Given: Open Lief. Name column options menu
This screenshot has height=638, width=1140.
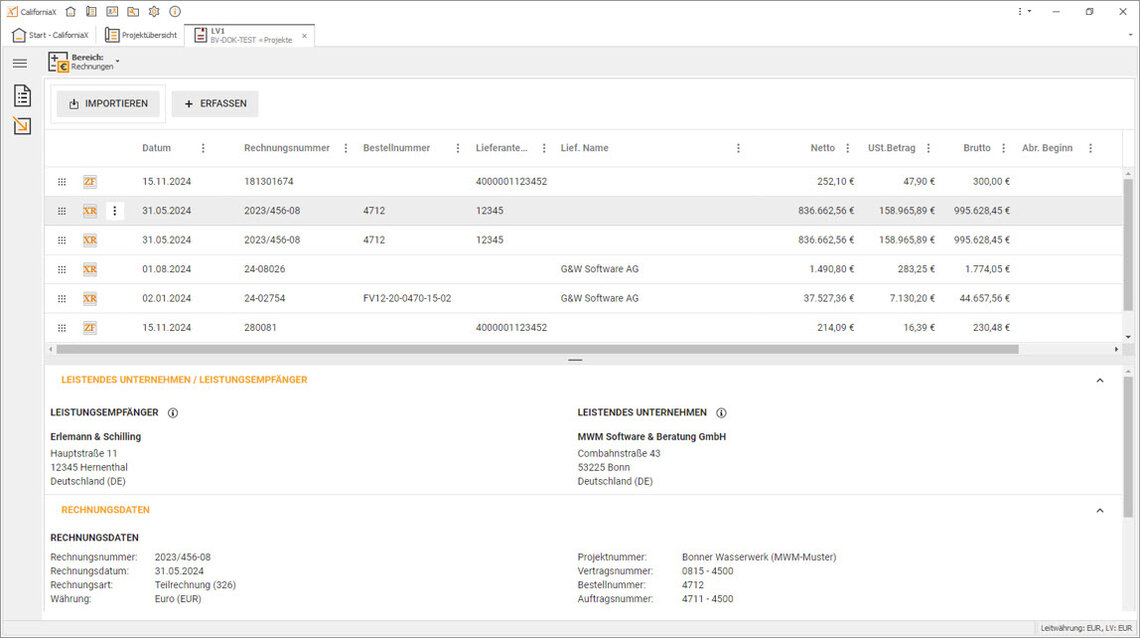Looking at the screenshot, I should coord(738,148).
